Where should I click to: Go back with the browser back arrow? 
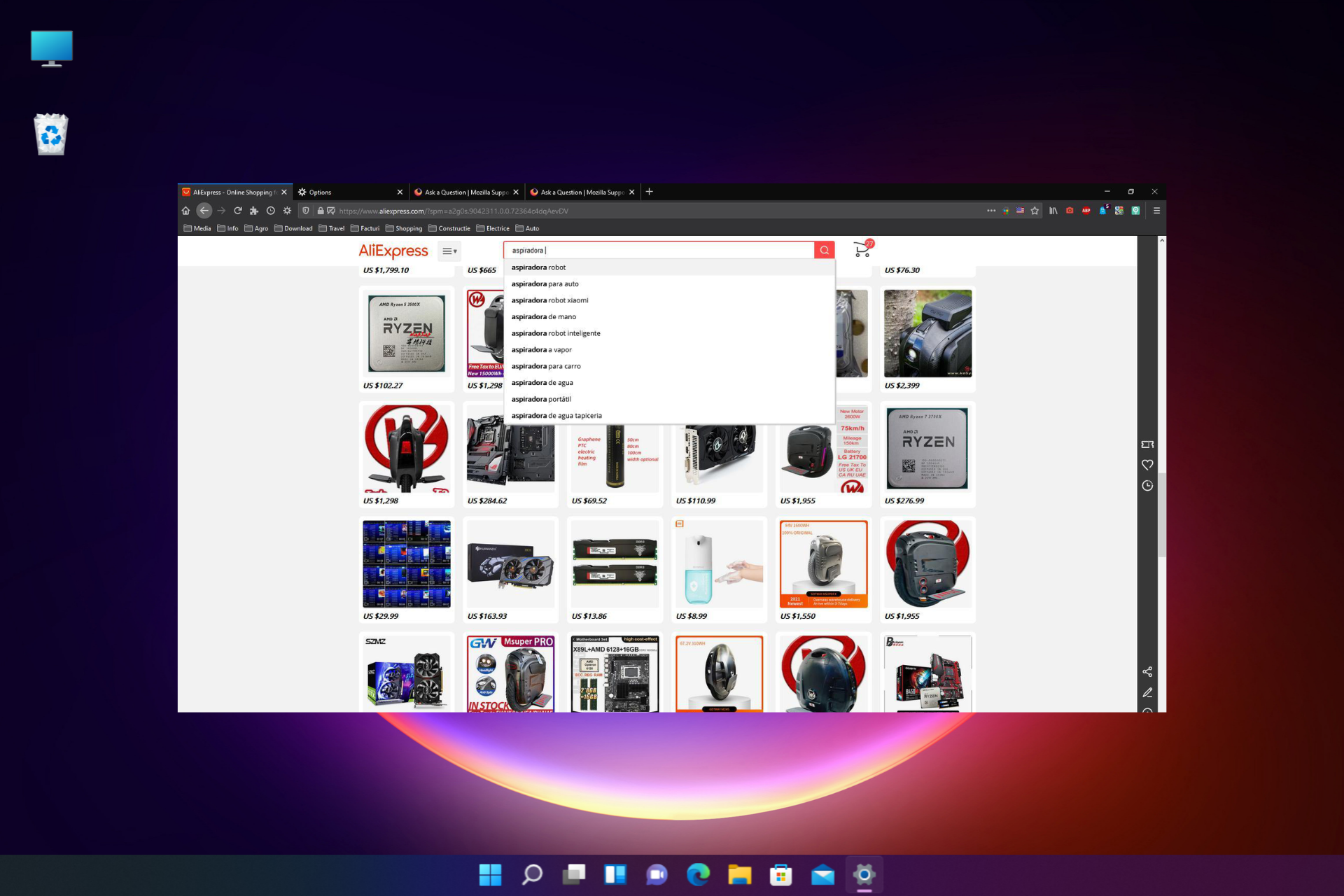(x=204, y=211)
